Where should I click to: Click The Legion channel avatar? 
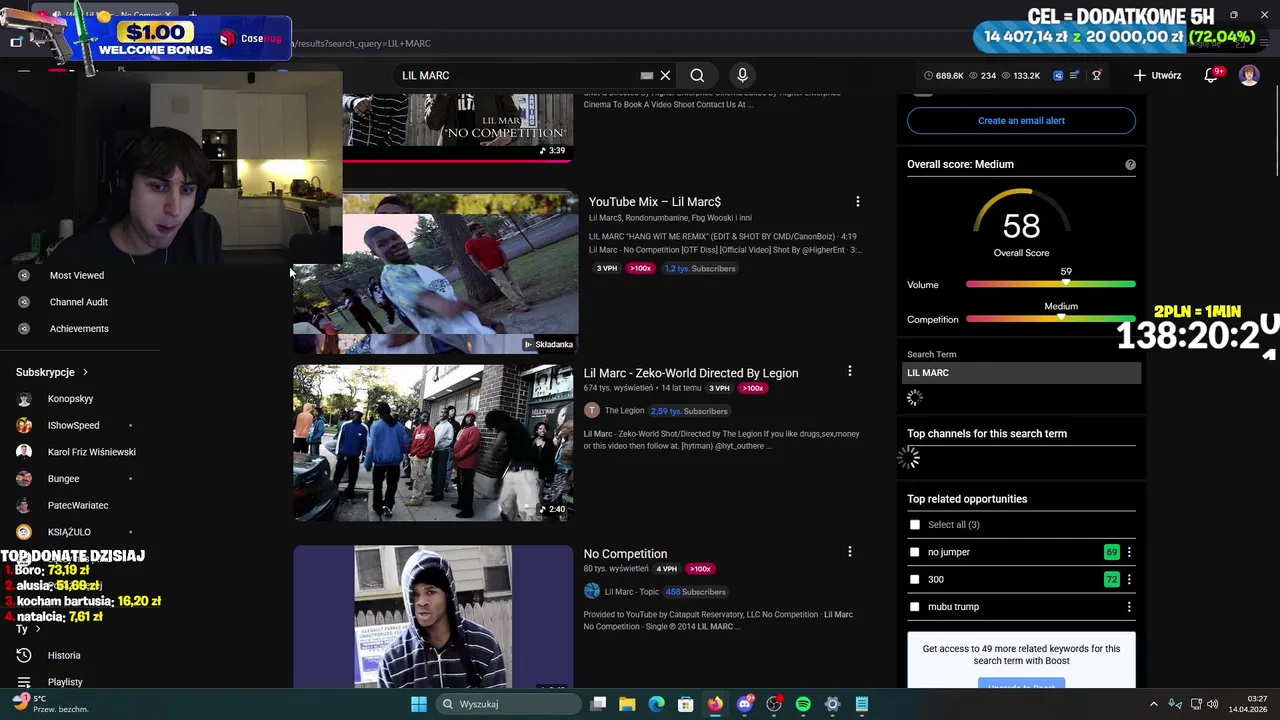(x=592, y=410)
